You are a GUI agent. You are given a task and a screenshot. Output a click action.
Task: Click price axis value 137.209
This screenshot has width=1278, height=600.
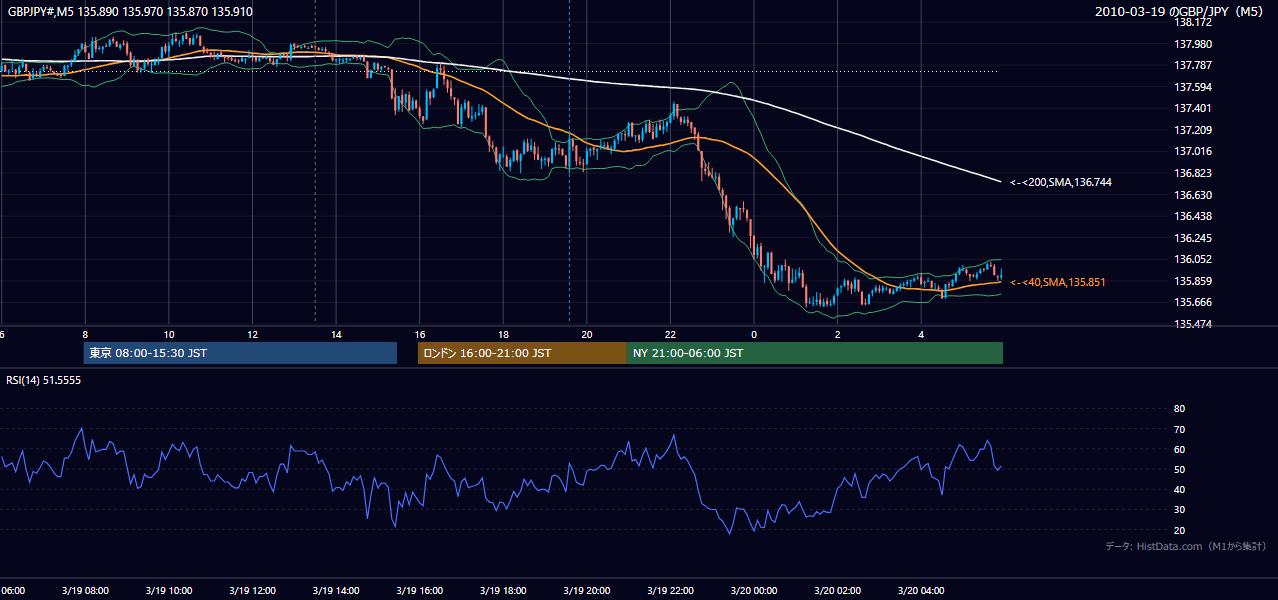pyautogui.click(x=1193, y=130)
